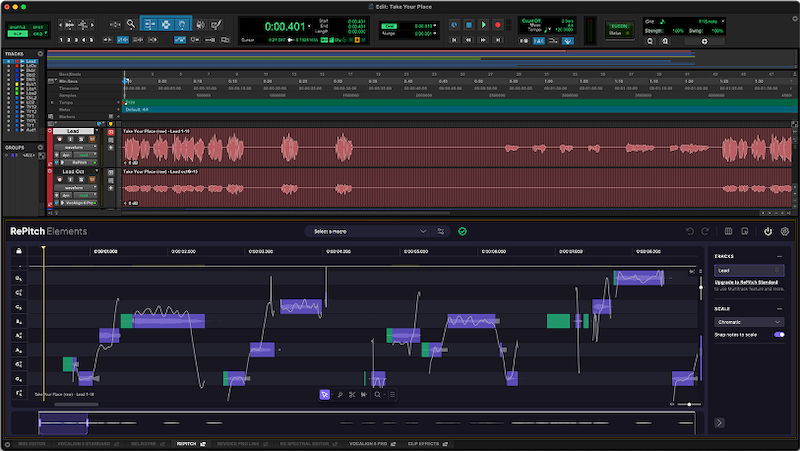Open RePitch settings gear icon
Screen dimensions: 800x451
(785, 231)
